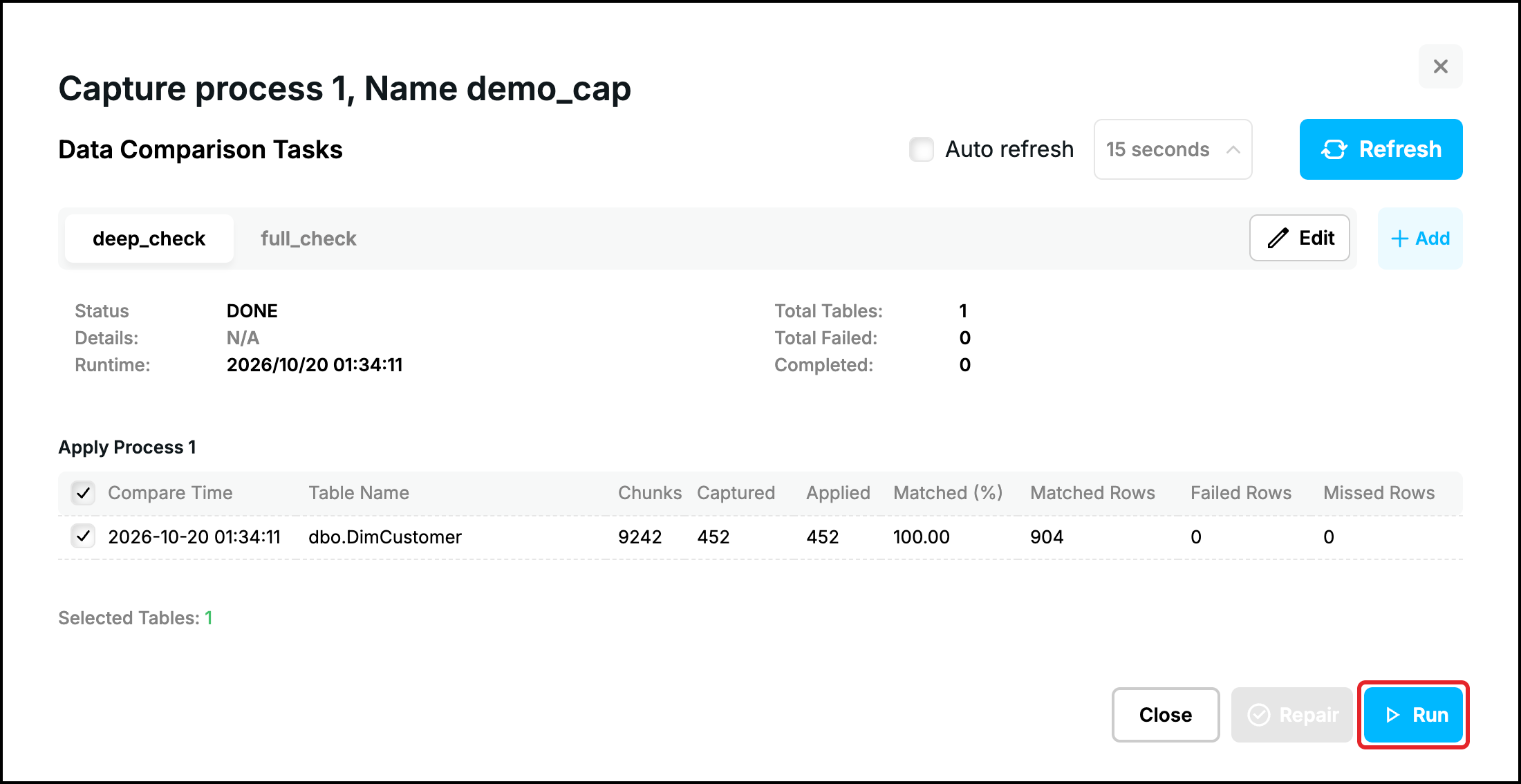Screen dimensions: 1521x784
Task: Close the dialog with the X icon
Action: click(1440, 67)
